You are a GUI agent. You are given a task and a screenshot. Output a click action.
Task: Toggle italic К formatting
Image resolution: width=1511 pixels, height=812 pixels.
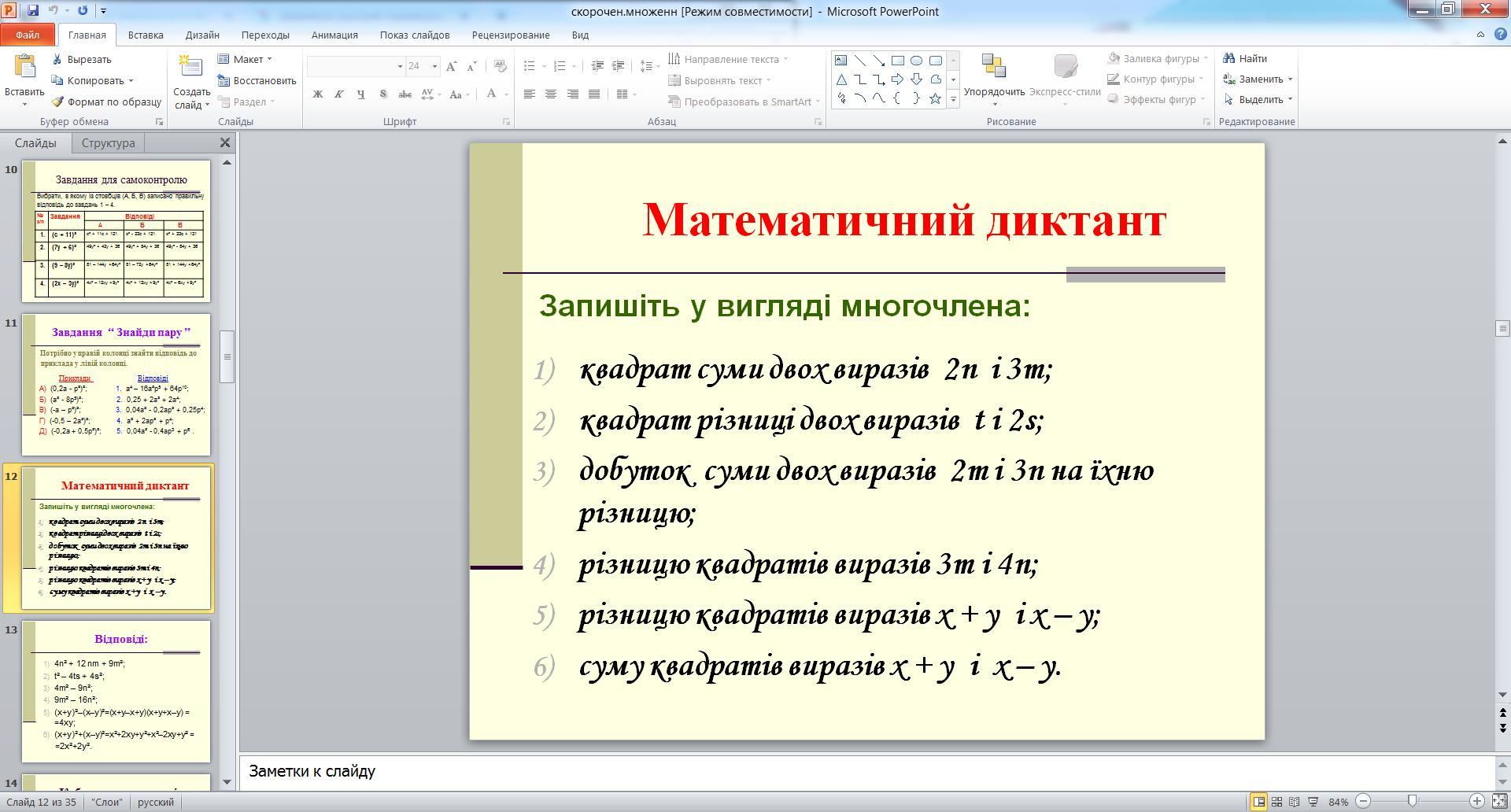click(x=339, y=94)
